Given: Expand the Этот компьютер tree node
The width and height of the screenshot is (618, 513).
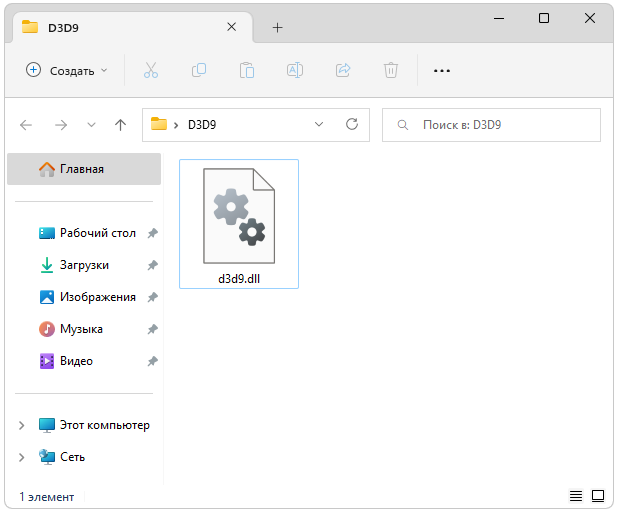Looking at the screenshot, I should point(22,425).
